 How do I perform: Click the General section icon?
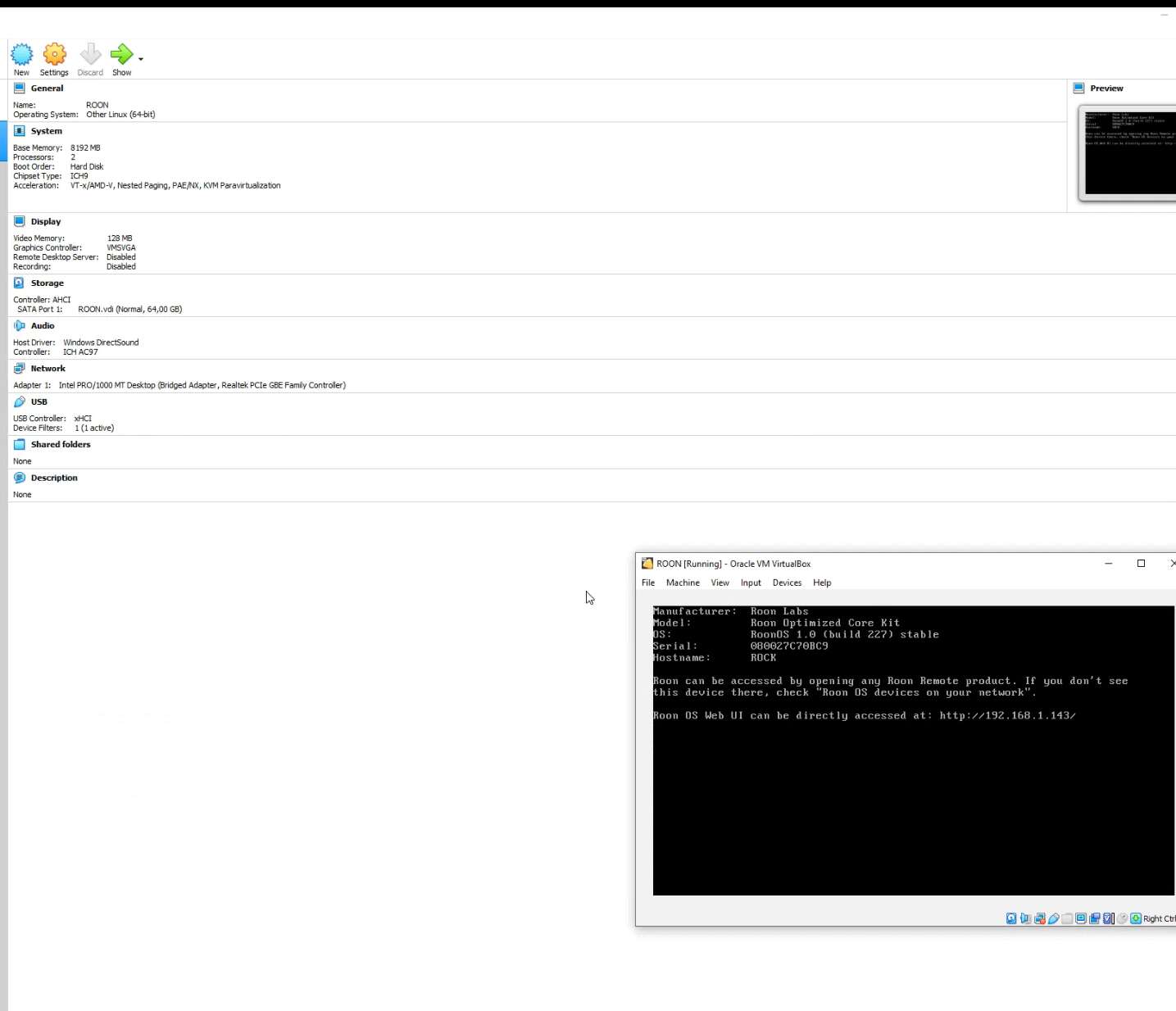click(x=20, y=88)
